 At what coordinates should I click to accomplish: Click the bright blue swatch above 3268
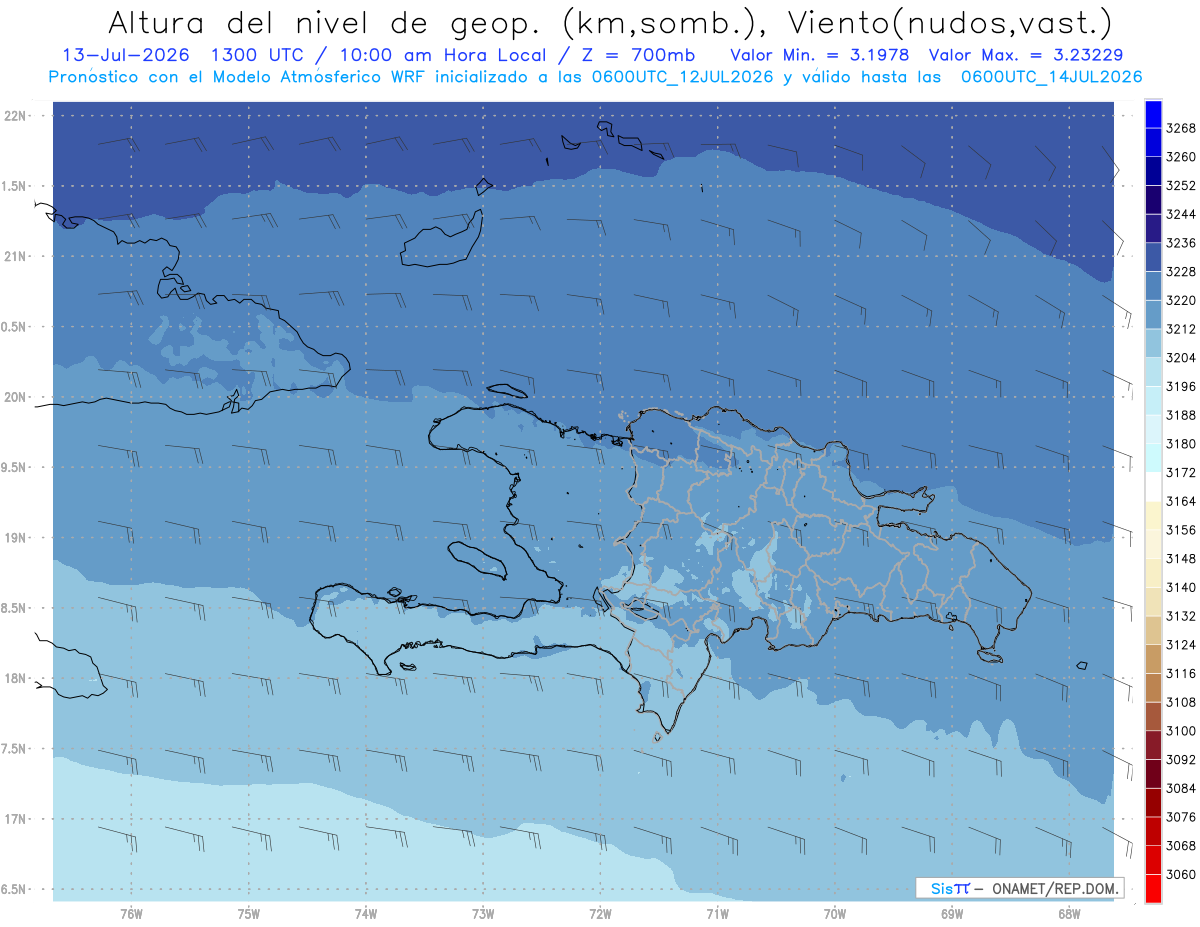1153,114
